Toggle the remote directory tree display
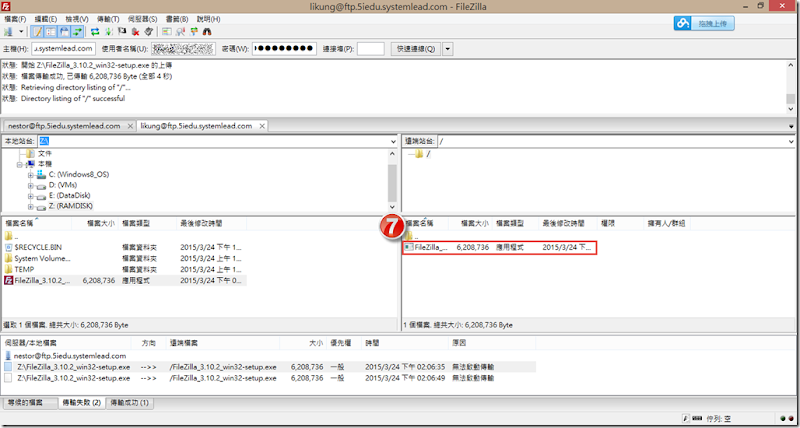Viewport: 800px width, 428px height. click(x=64, y=32)
